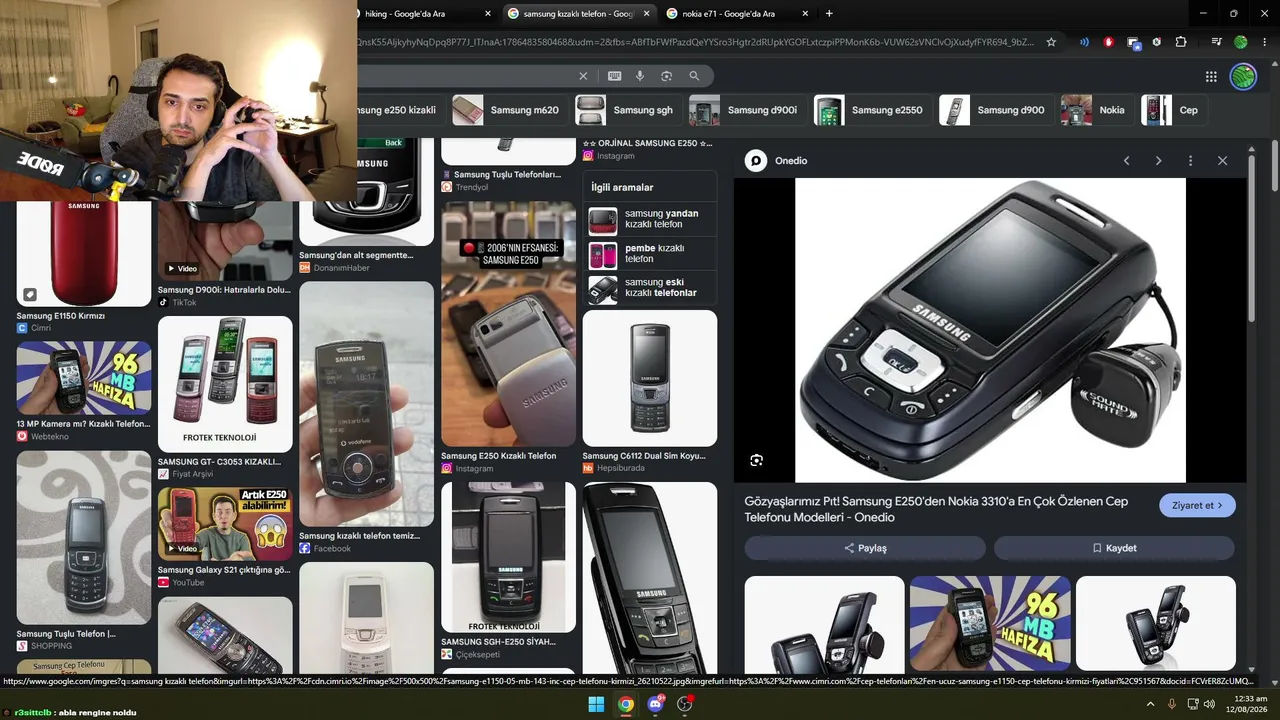Click the blue sound-waves extension icon
The image size is (1280, 720).
[x=1084, y=42]
